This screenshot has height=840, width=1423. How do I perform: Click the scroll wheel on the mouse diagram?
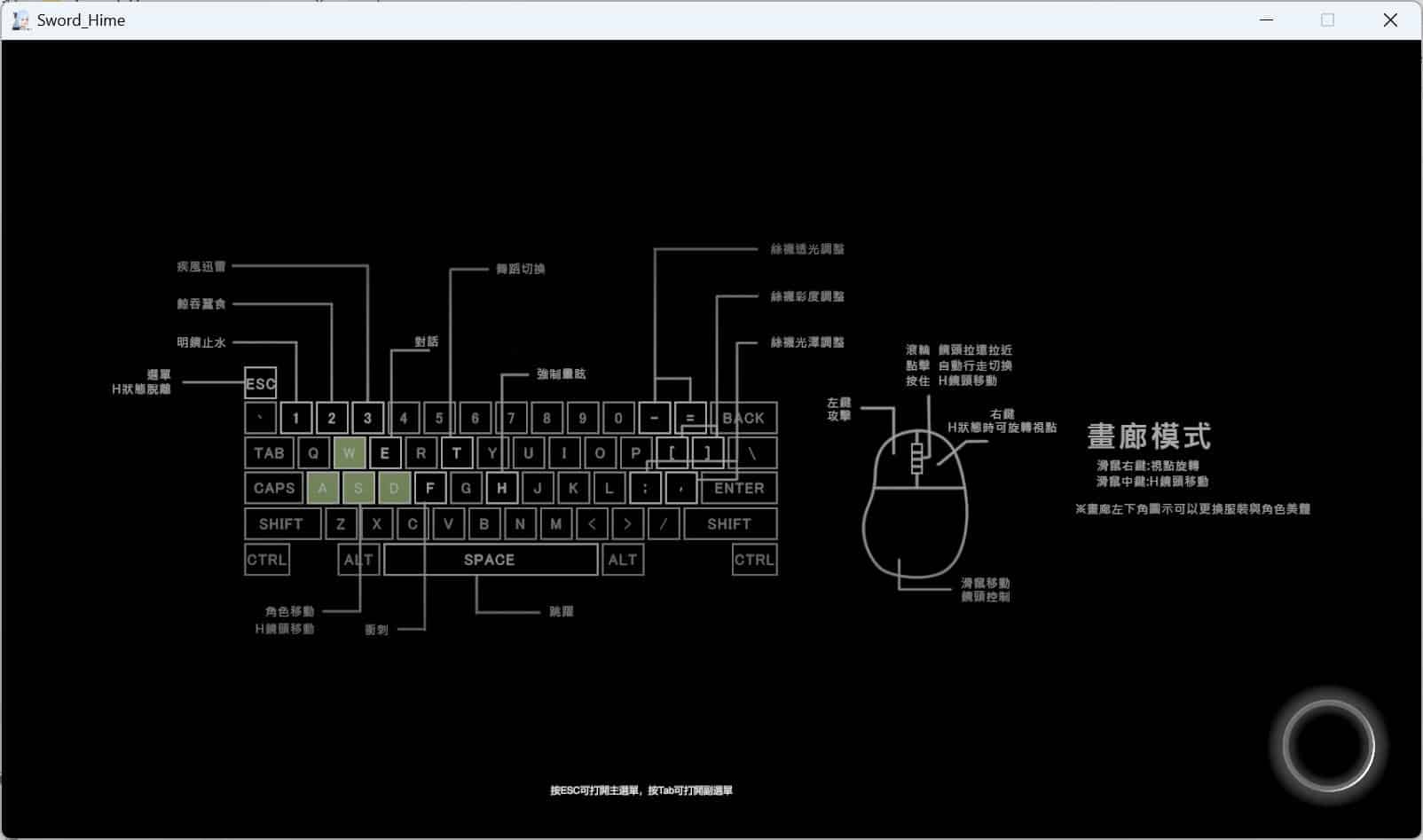pos(916,458)
